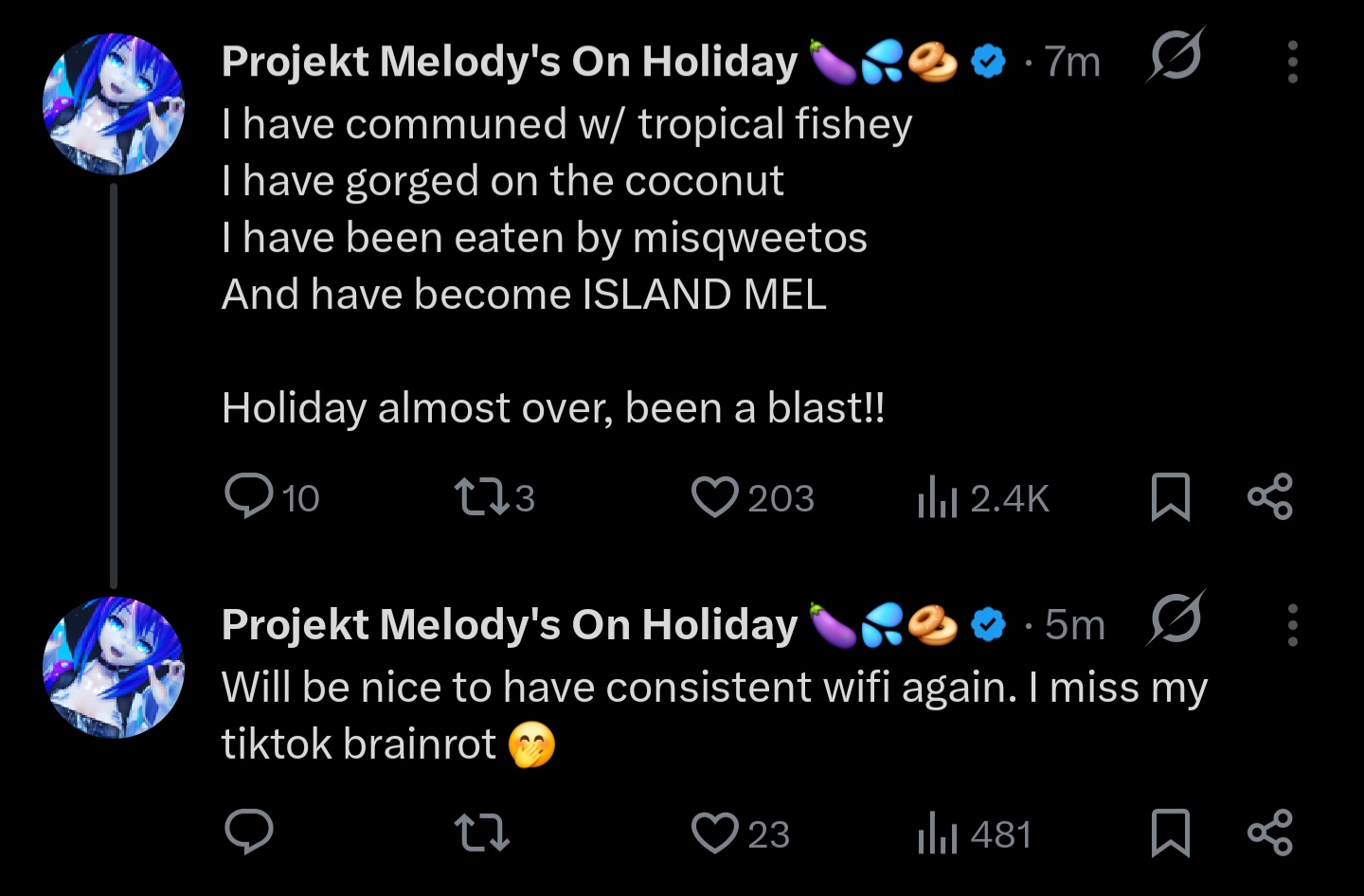Share the second tweet
This screenshot has height=896, width=1364.
pyautogui.click(x=1270, y=833)
